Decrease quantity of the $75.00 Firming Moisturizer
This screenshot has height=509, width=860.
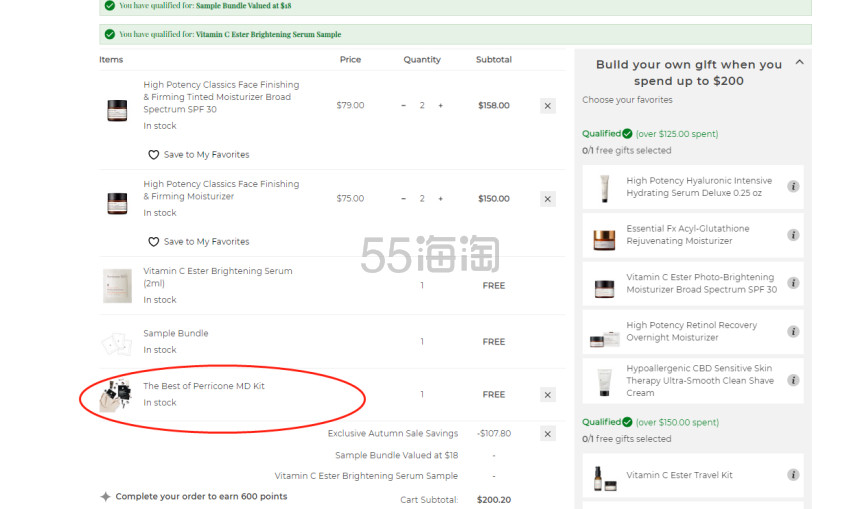(x=404, y=199)
